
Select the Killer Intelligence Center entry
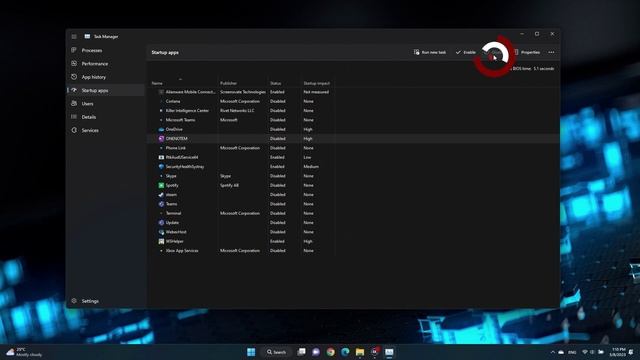(187, 111)
